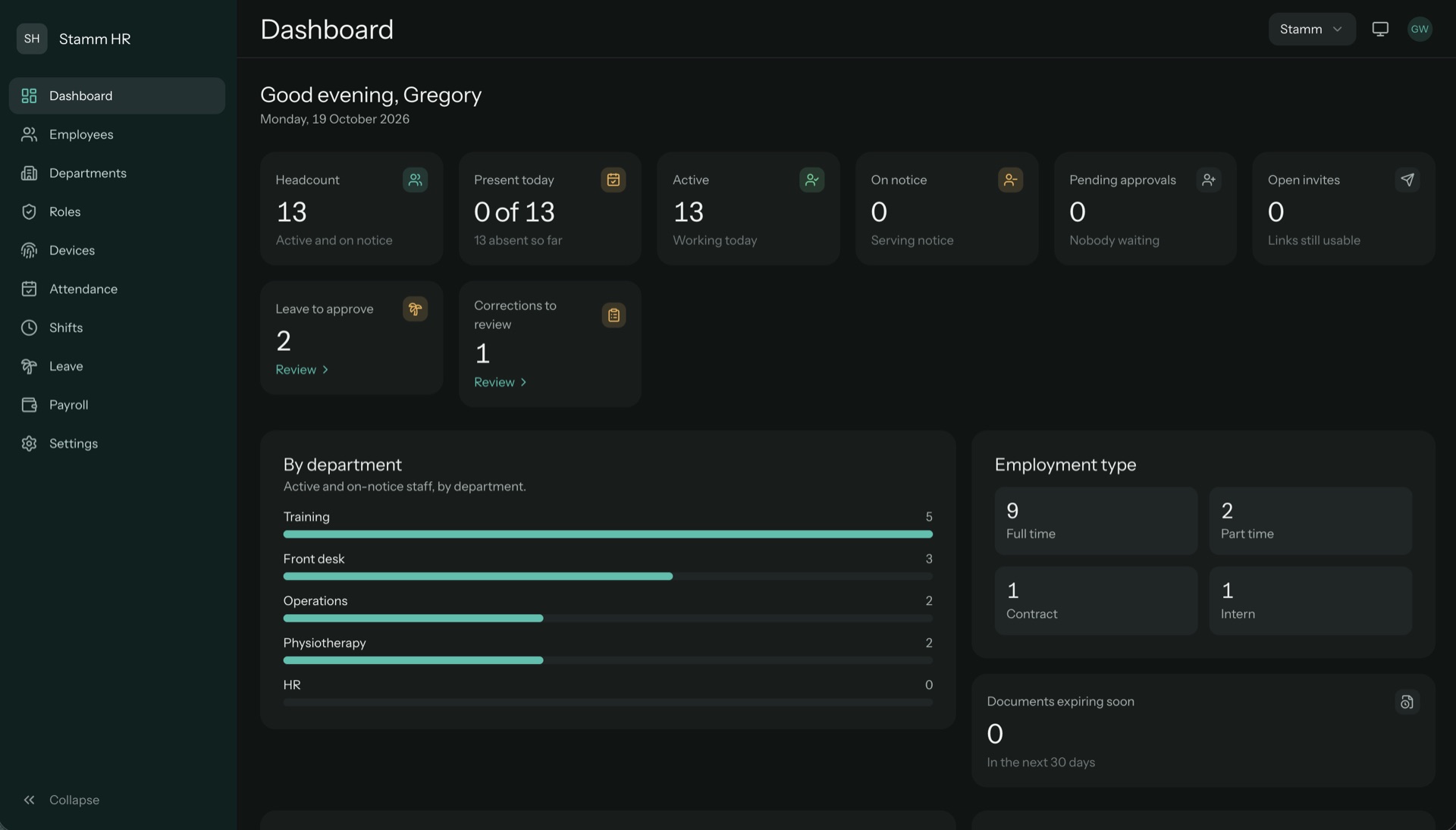Viewport: 1456px width, 830px height.
Task: Go to Employees in the sidebar
Action: coord(117,134)
